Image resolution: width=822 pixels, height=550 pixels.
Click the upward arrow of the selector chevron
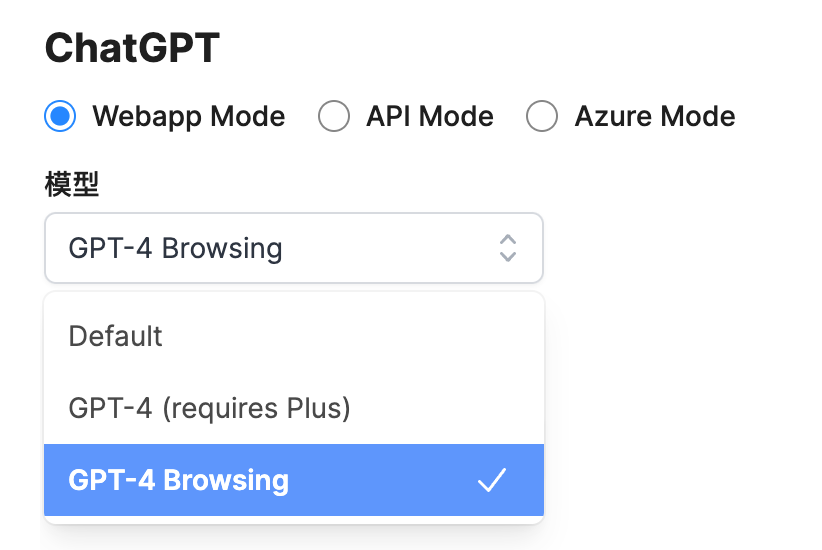pyautogui.click(x=508, y=240)
